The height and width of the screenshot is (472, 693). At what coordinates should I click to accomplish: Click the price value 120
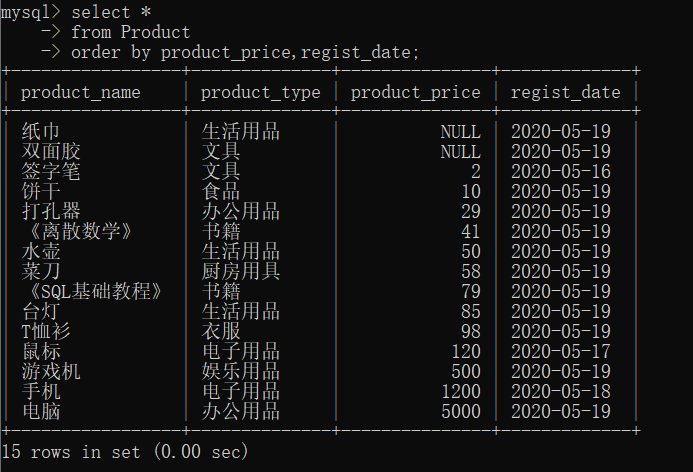(x=466, y=351)
